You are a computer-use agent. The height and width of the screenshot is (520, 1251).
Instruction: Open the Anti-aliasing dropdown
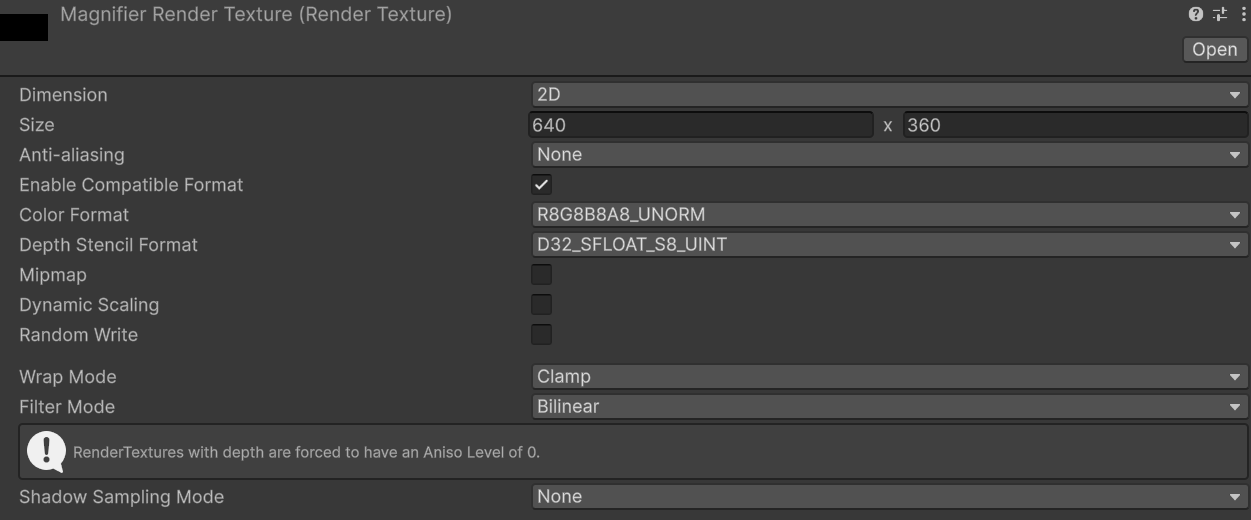(x=889, y=155)
